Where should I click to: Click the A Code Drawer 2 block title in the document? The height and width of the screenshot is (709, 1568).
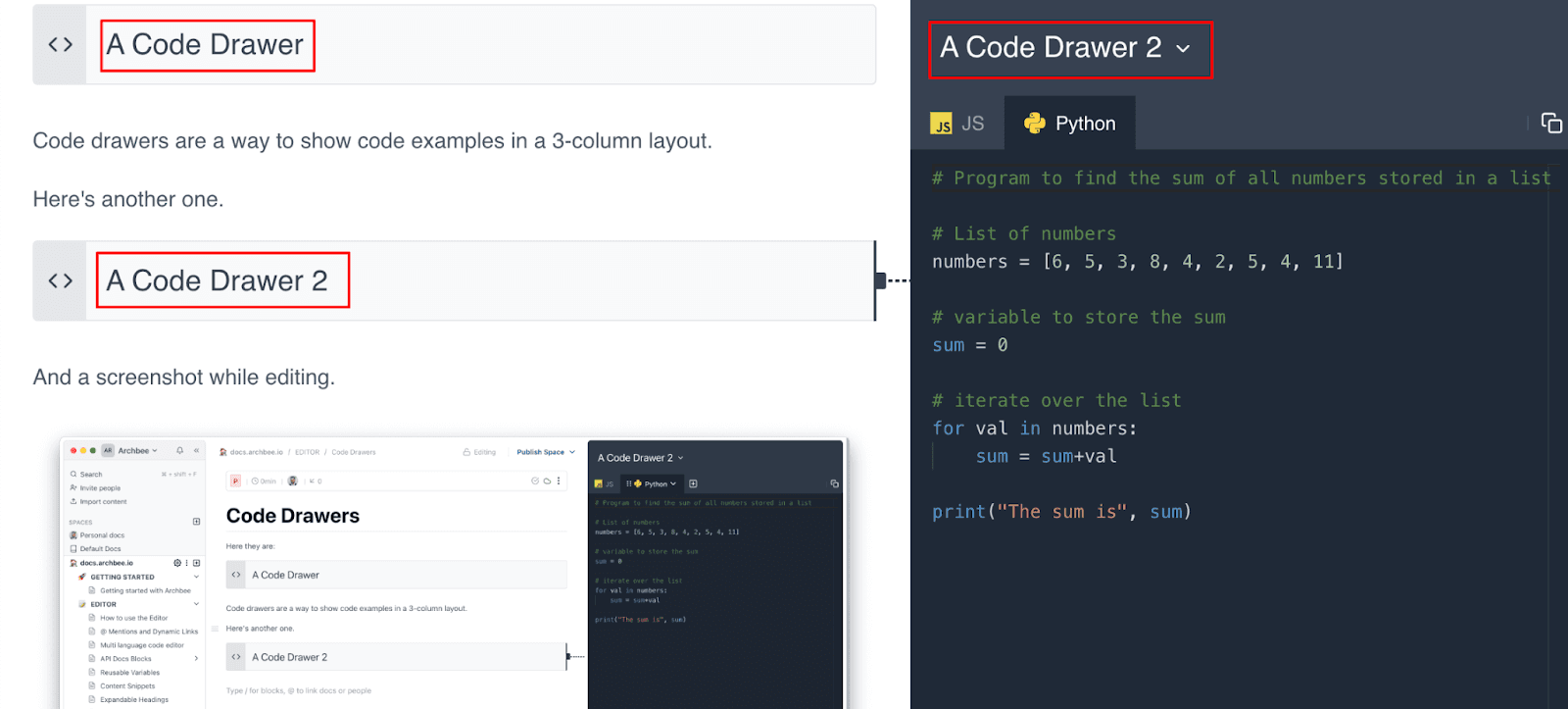pos(217,281)
